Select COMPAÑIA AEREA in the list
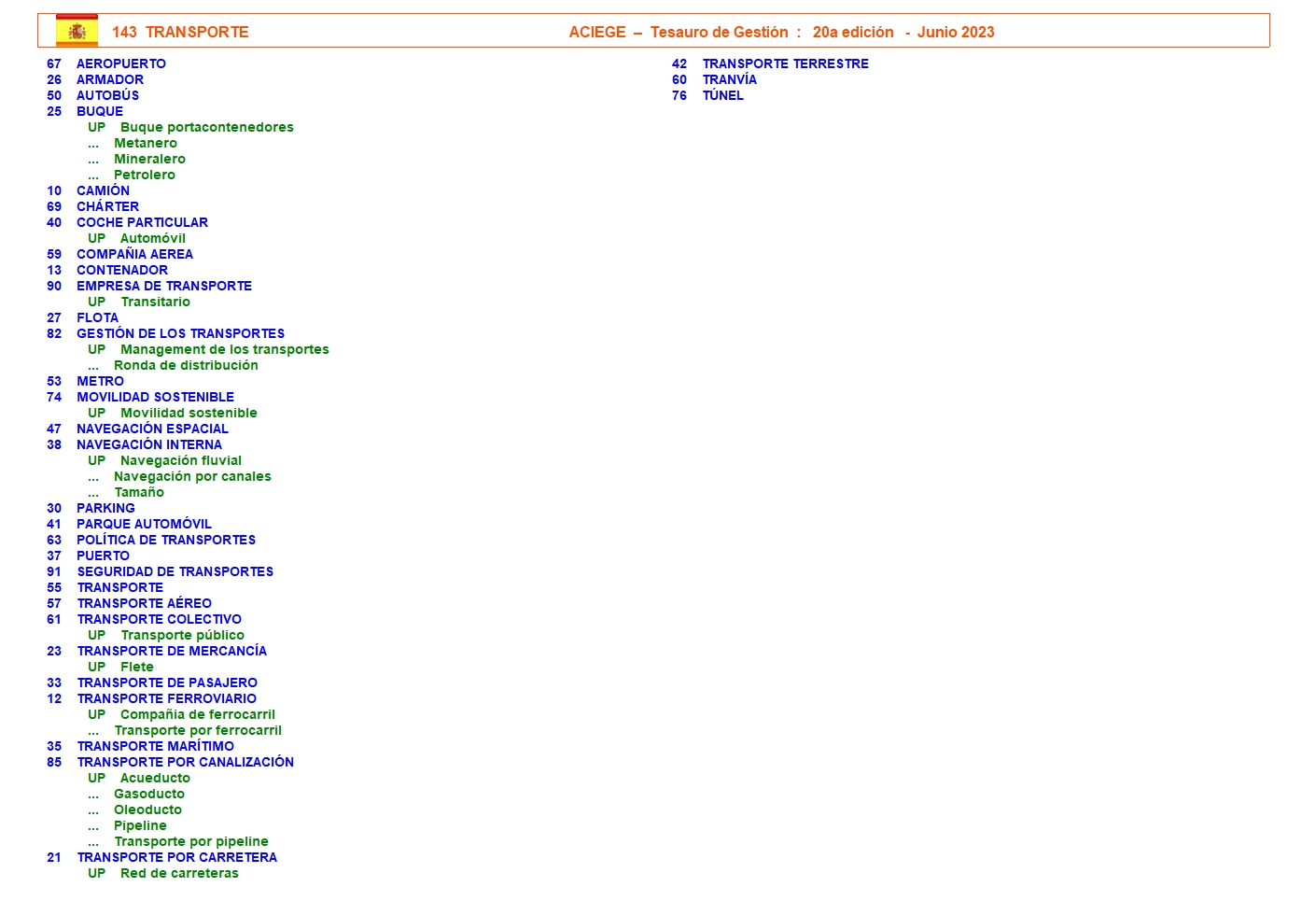The image size is (1316, 915). 134,254
